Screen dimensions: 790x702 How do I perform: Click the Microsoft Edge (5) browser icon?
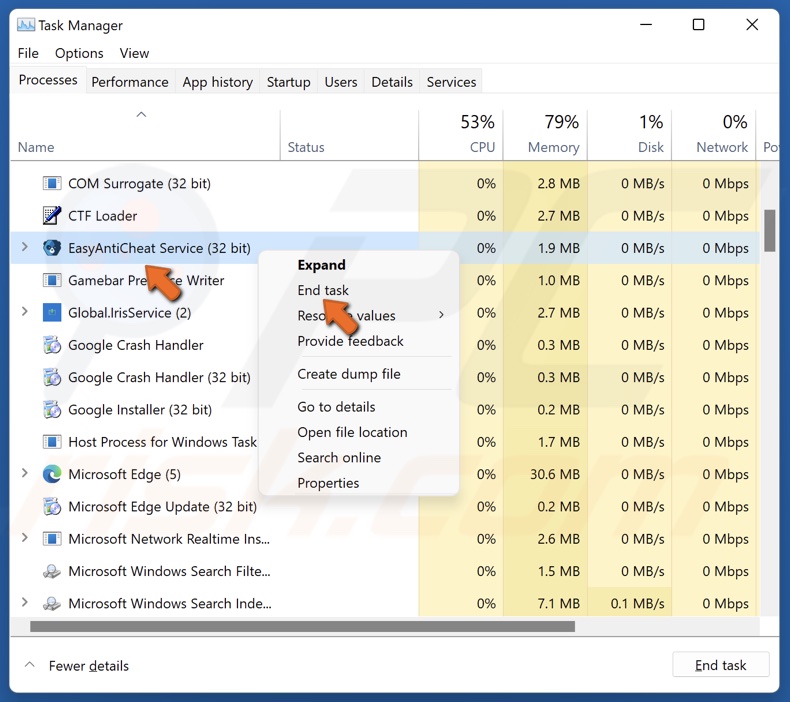(x=52, y=474)
